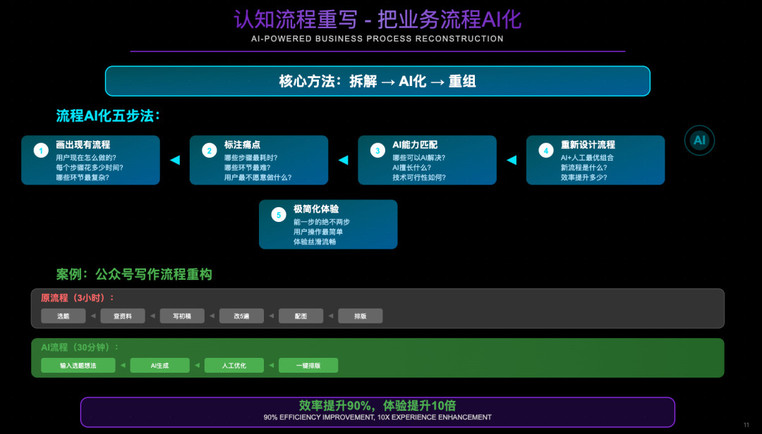
Task: Click the number 3 circle badge
Action: 378,150
